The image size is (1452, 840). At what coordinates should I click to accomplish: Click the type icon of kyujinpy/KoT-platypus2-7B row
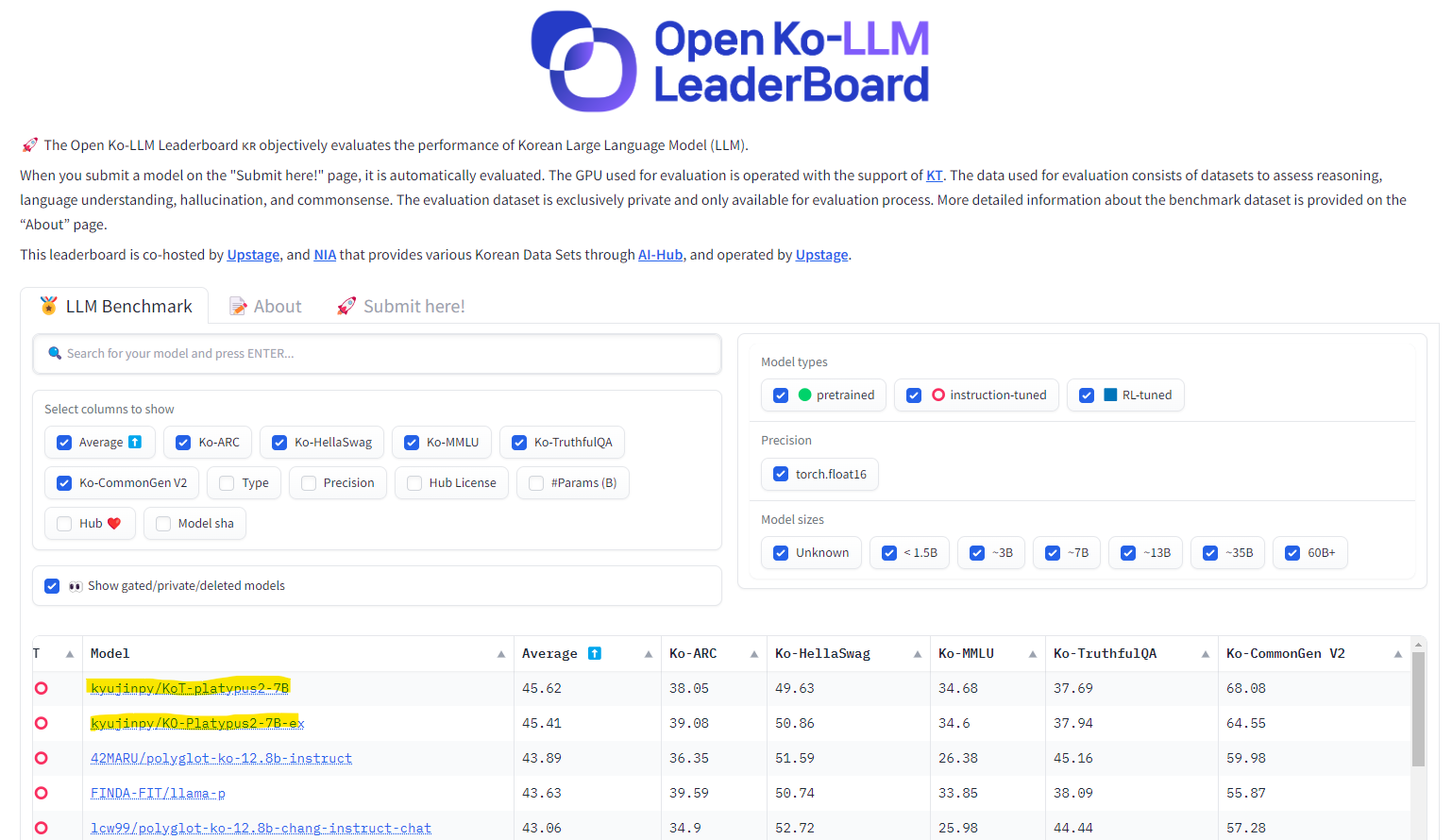(x=41, y=688)
